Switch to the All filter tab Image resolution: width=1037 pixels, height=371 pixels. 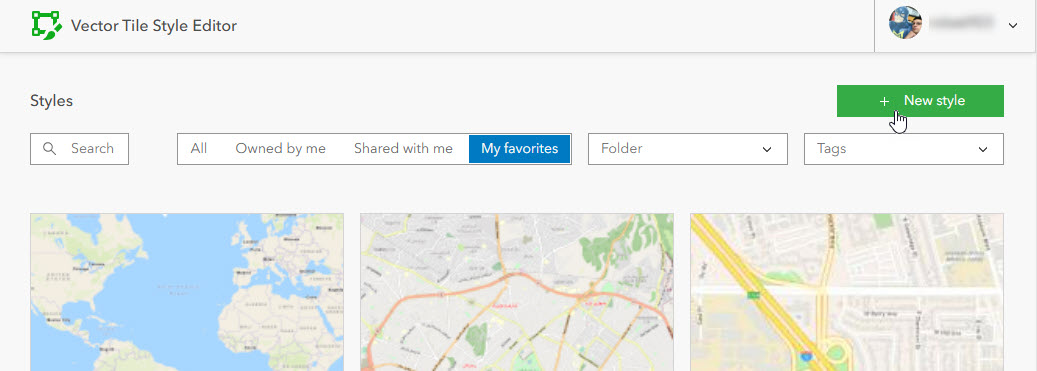point(198,149)
